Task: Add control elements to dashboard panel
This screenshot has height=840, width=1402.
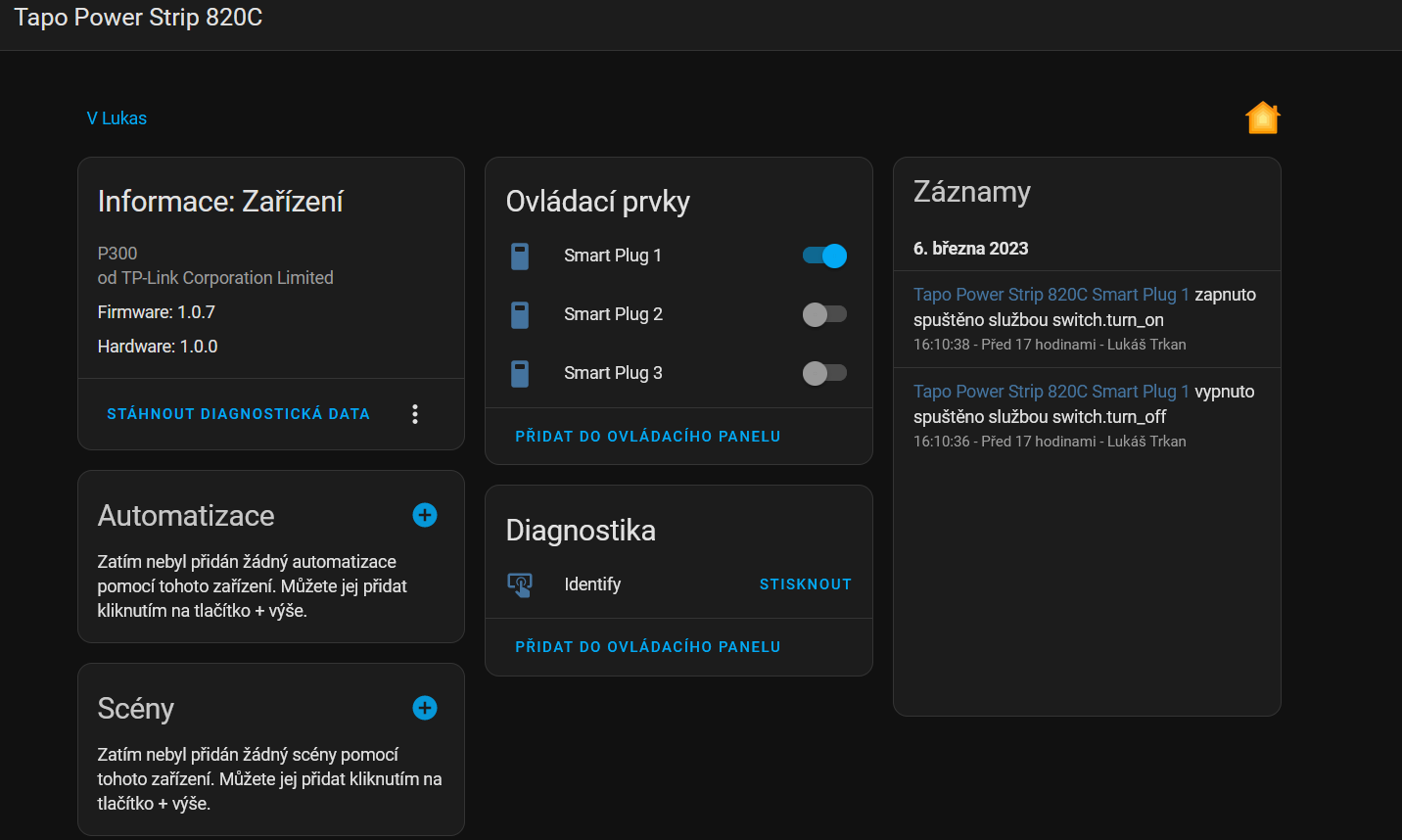Action: point(647,437)
